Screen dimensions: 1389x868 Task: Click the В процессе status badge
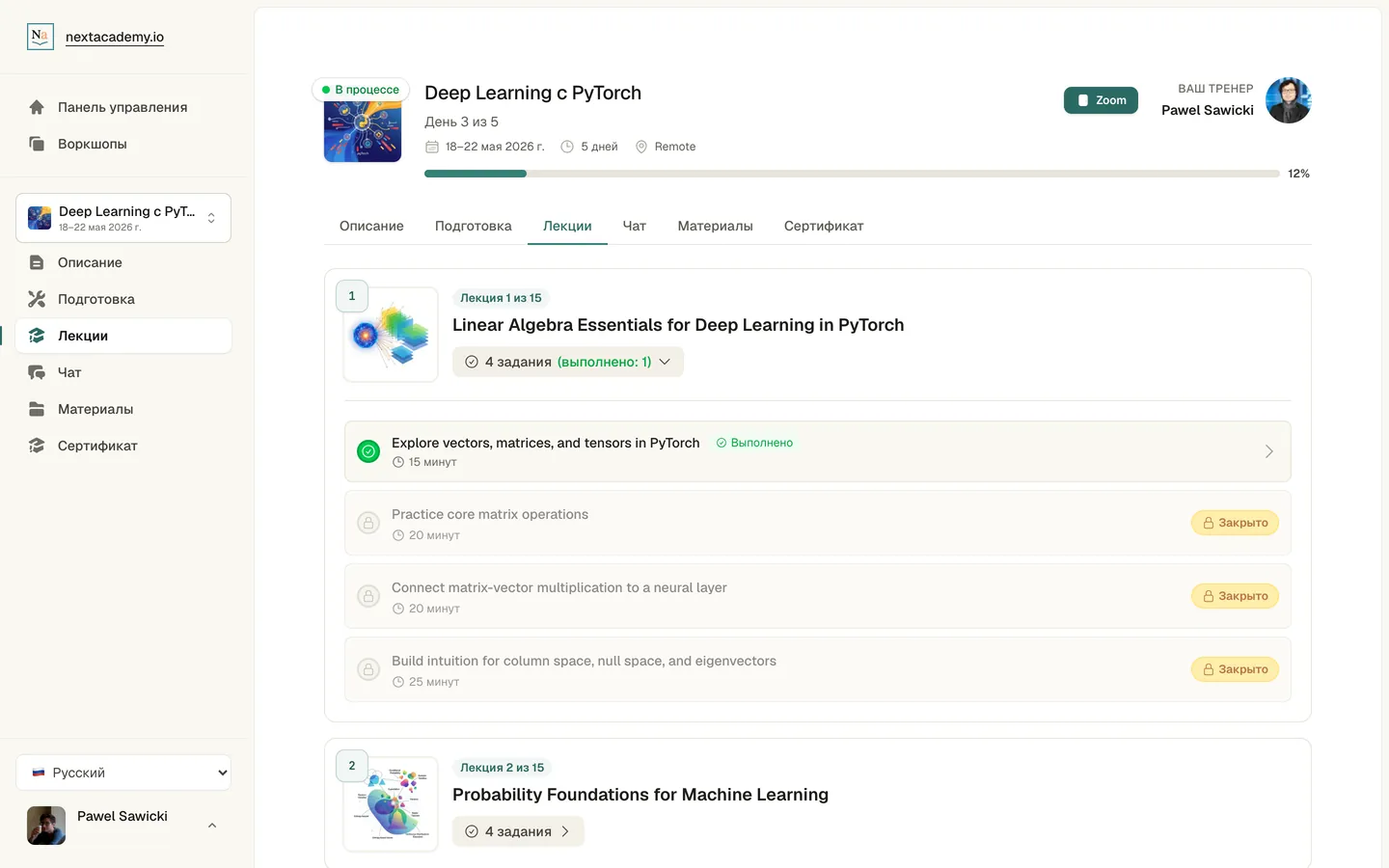click(361, 90)
